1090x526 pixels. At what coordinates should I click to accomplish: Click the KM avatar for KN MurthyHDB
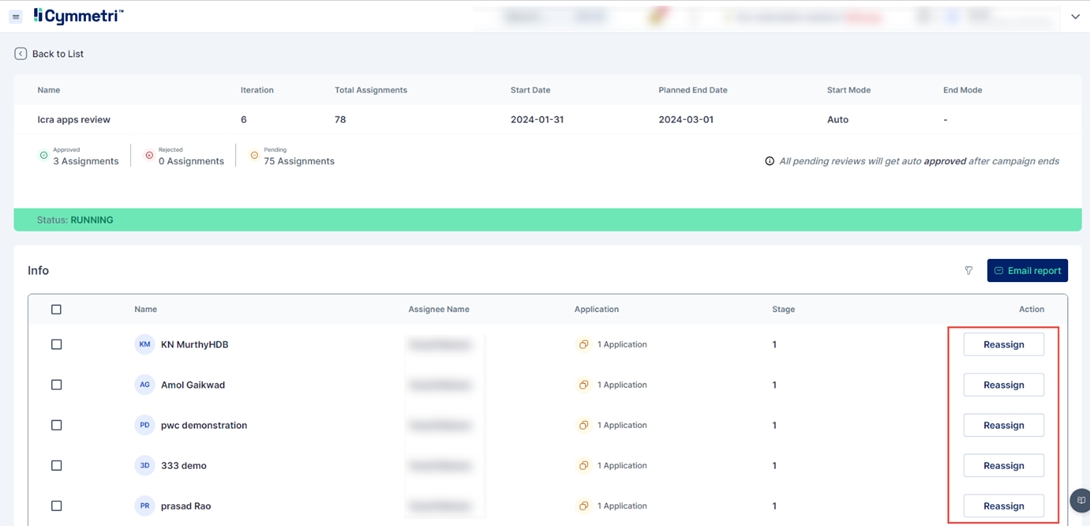145,345
